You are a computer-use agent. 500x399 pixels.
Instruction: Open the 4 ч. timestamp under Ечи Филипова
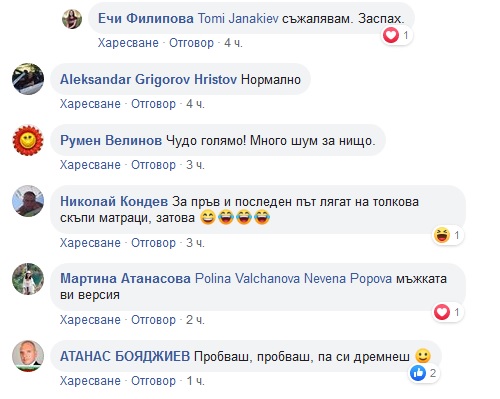click(233, 43)
